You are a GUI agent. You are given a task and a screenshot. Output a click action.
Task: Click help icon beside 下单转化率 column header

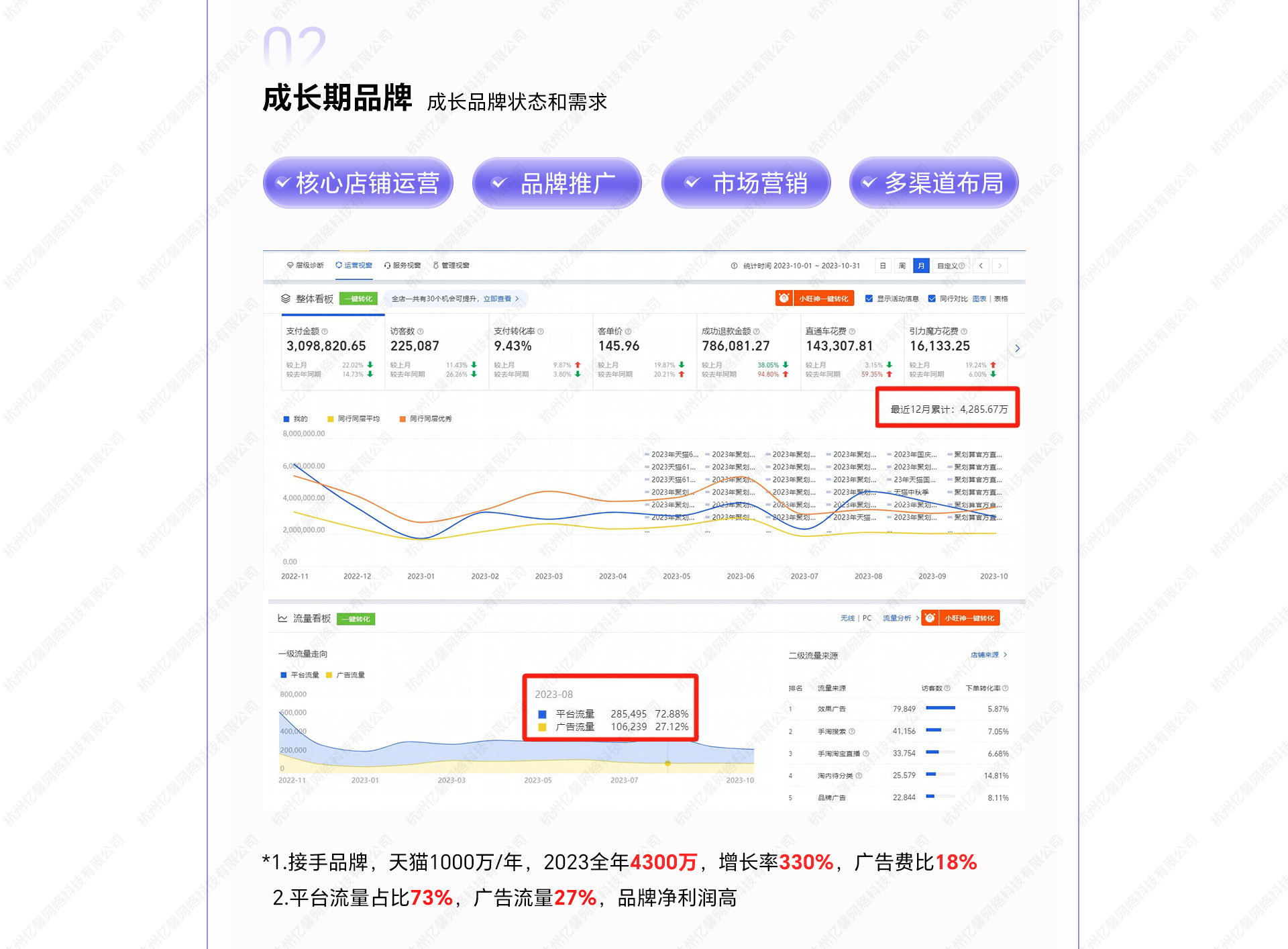tap(1005, 688)
